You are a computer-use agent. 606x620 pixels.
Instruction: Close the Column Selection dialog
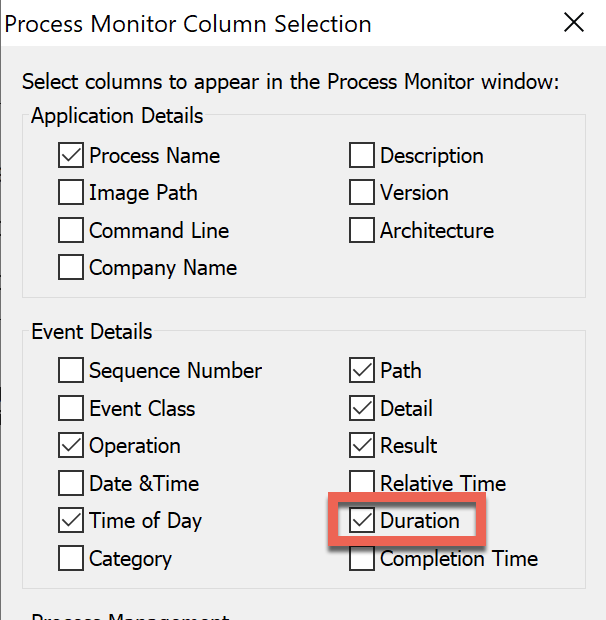click(x=574, y=22)
